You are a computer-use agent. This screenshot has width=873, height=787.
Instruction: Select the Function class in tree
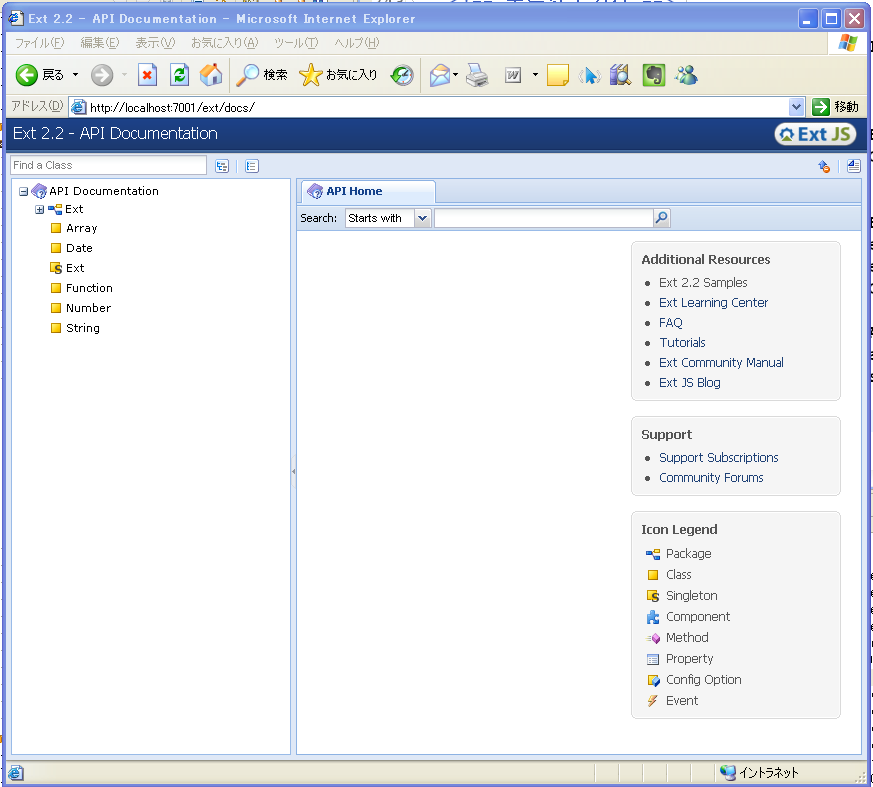(x=89, y=288)
